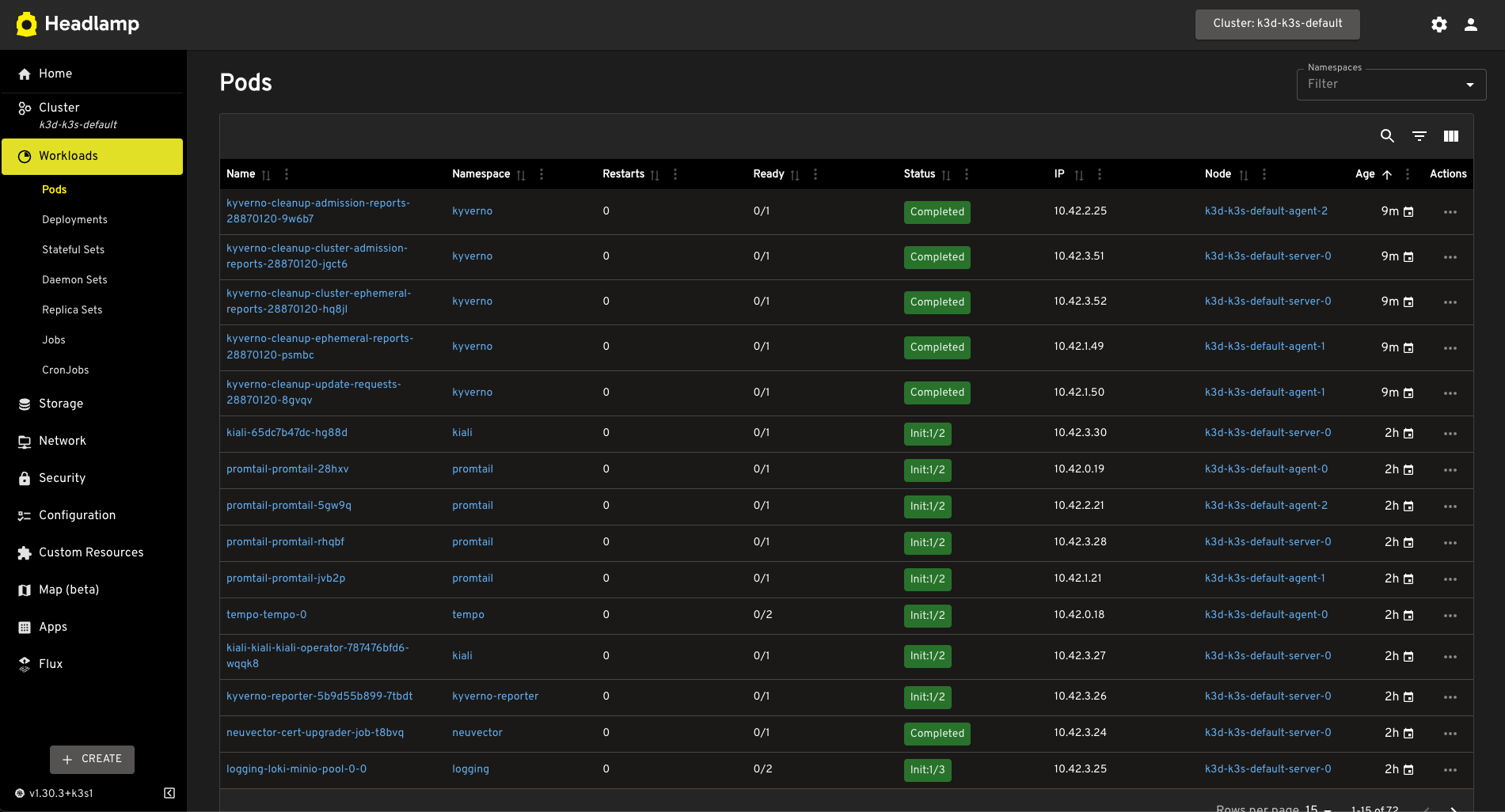
Task: Open show/hide columns icon
Action: (x=1450, y=136)
